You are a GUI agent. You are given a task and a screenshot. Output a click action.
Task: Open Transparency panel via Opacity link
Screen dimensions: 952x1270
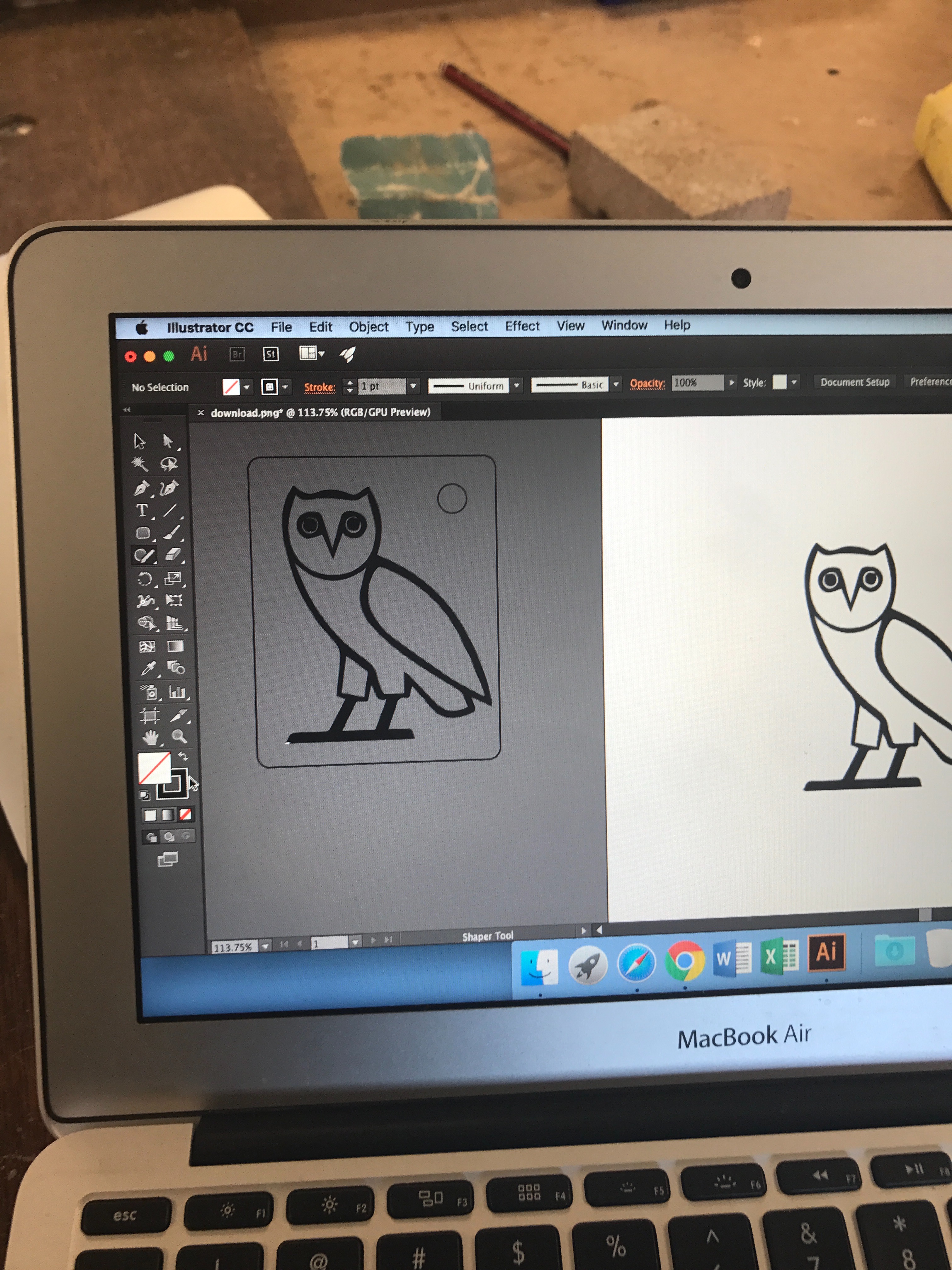click(x=647, y=384)
